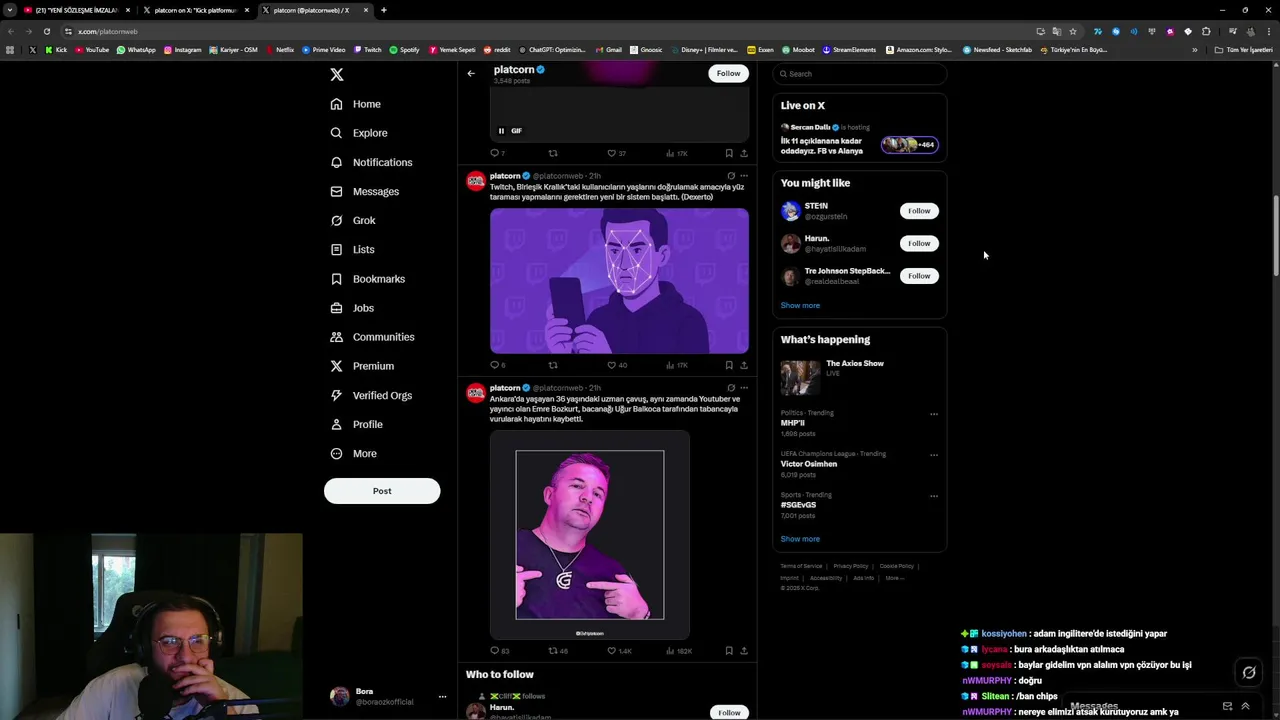Follow STE1N in You might like
Image resolution: width=1280 pixels, height=720 pixels.
pos(919,211)
